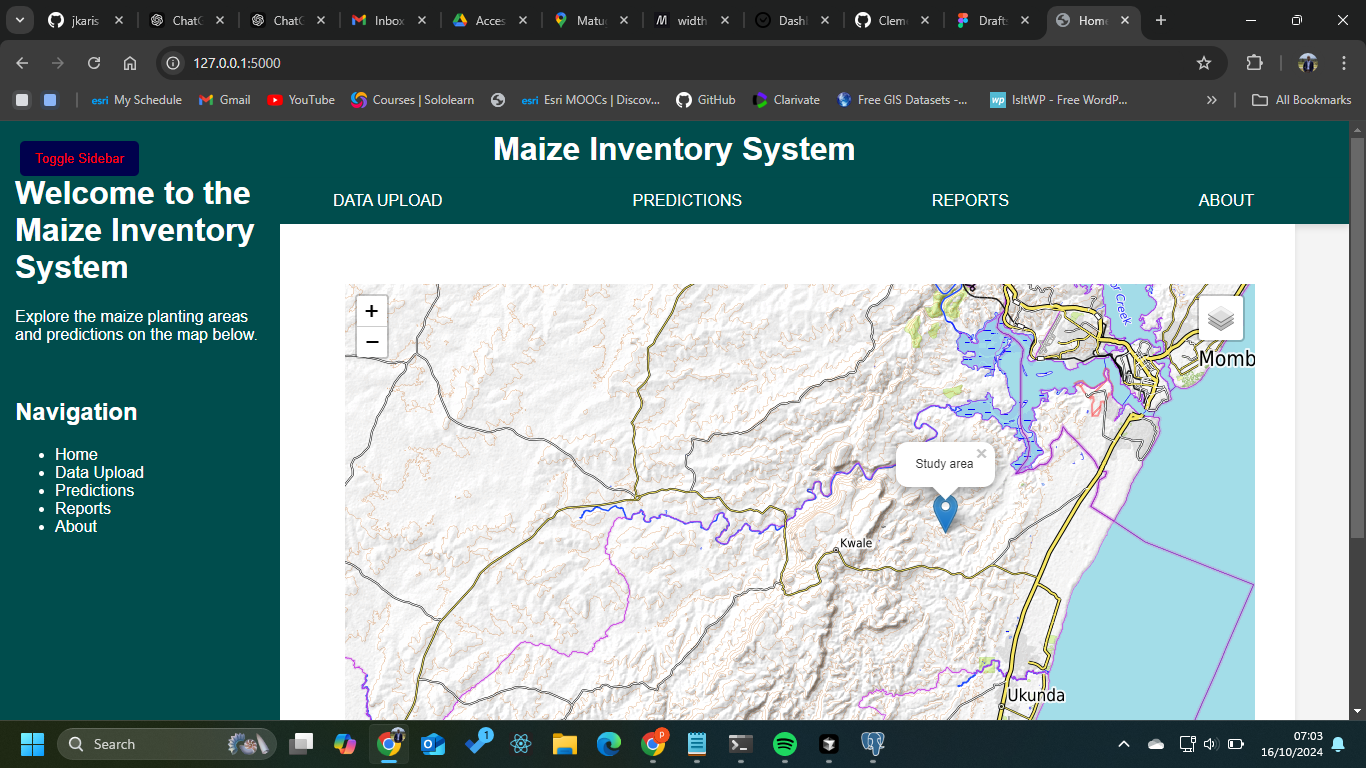
Task: Open Reports from the sidebar list
Action: pos(83,508)
